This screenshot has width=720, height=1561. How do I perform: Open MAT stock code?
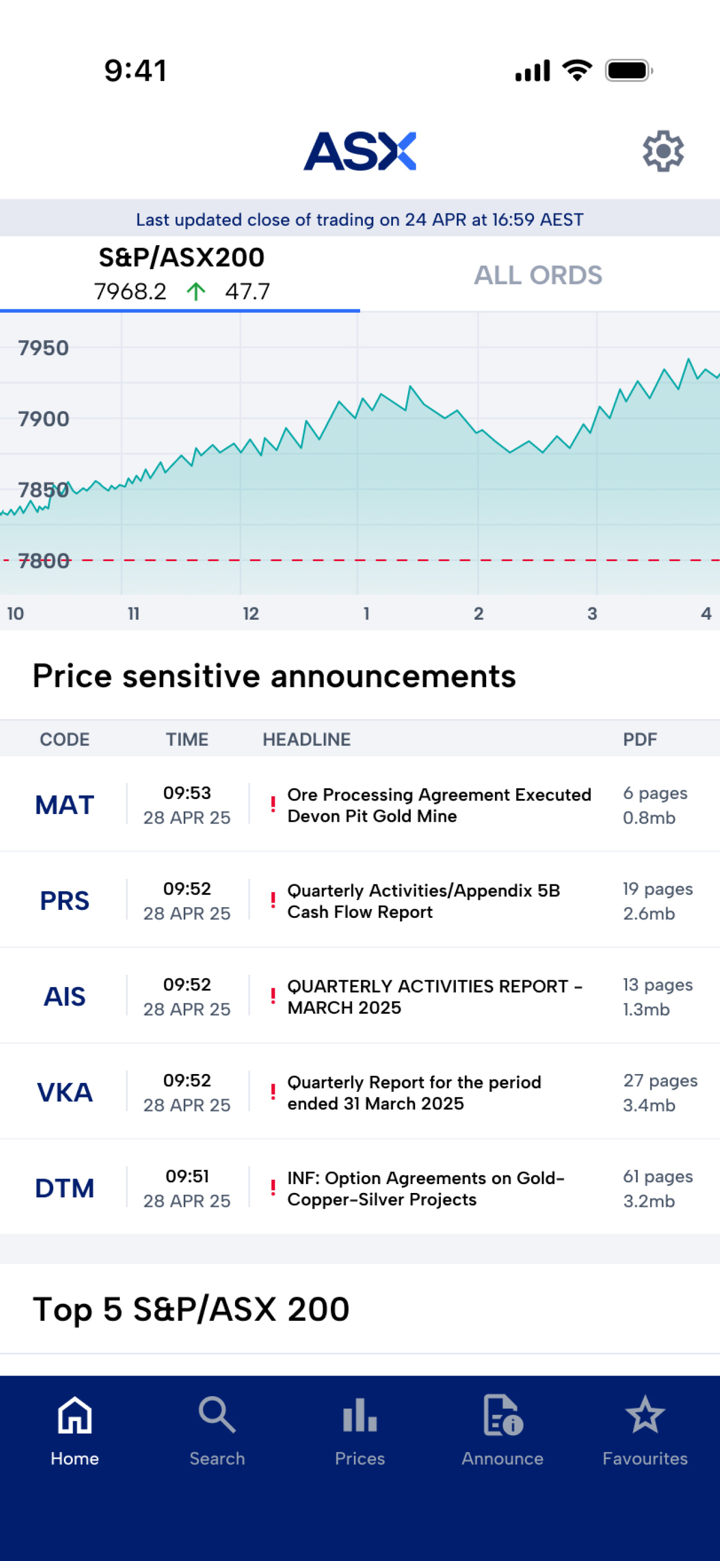click(x=64, y=805)
